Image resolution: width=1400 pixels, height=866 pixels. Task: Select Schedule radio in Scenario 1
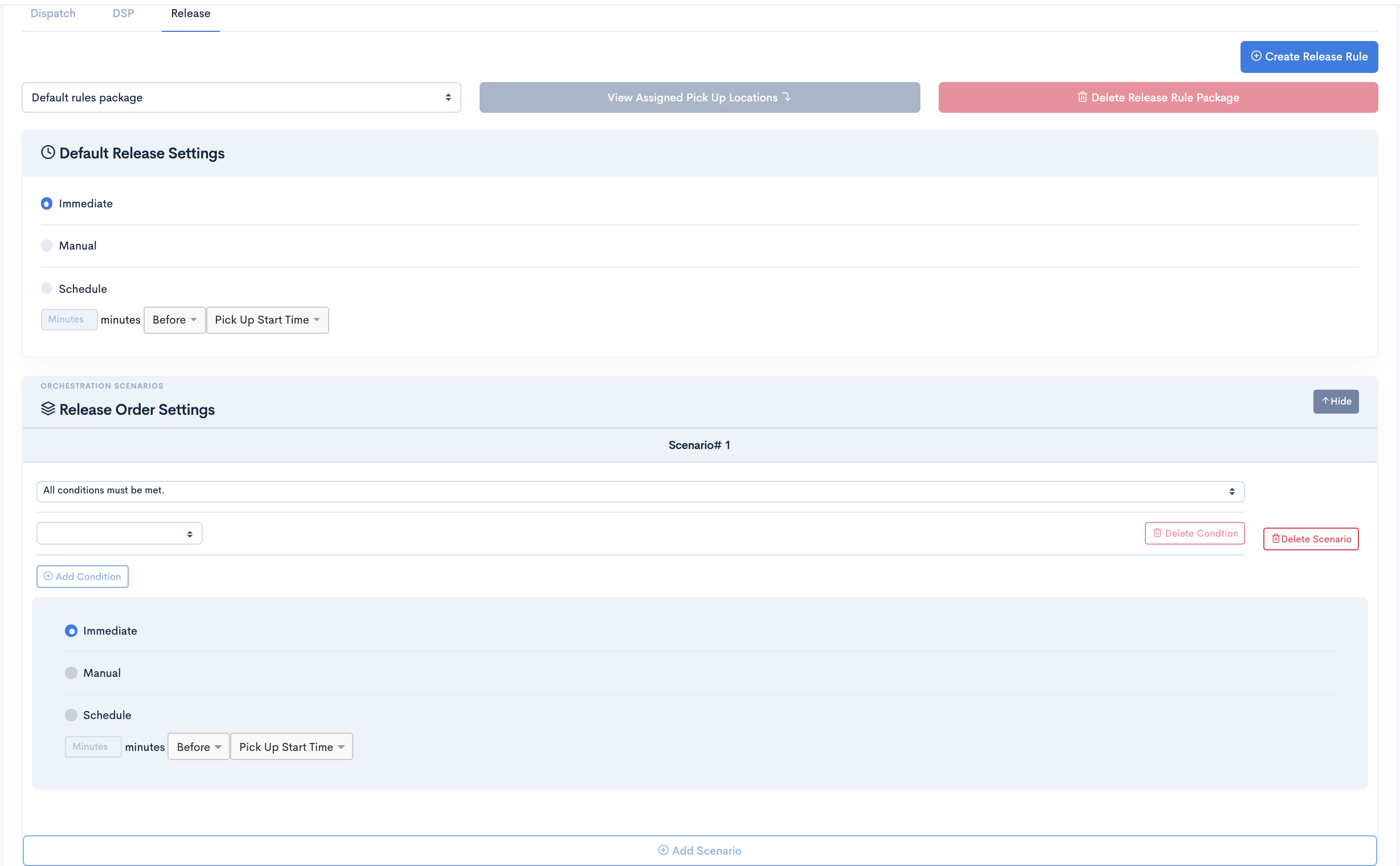coord(71,715)
